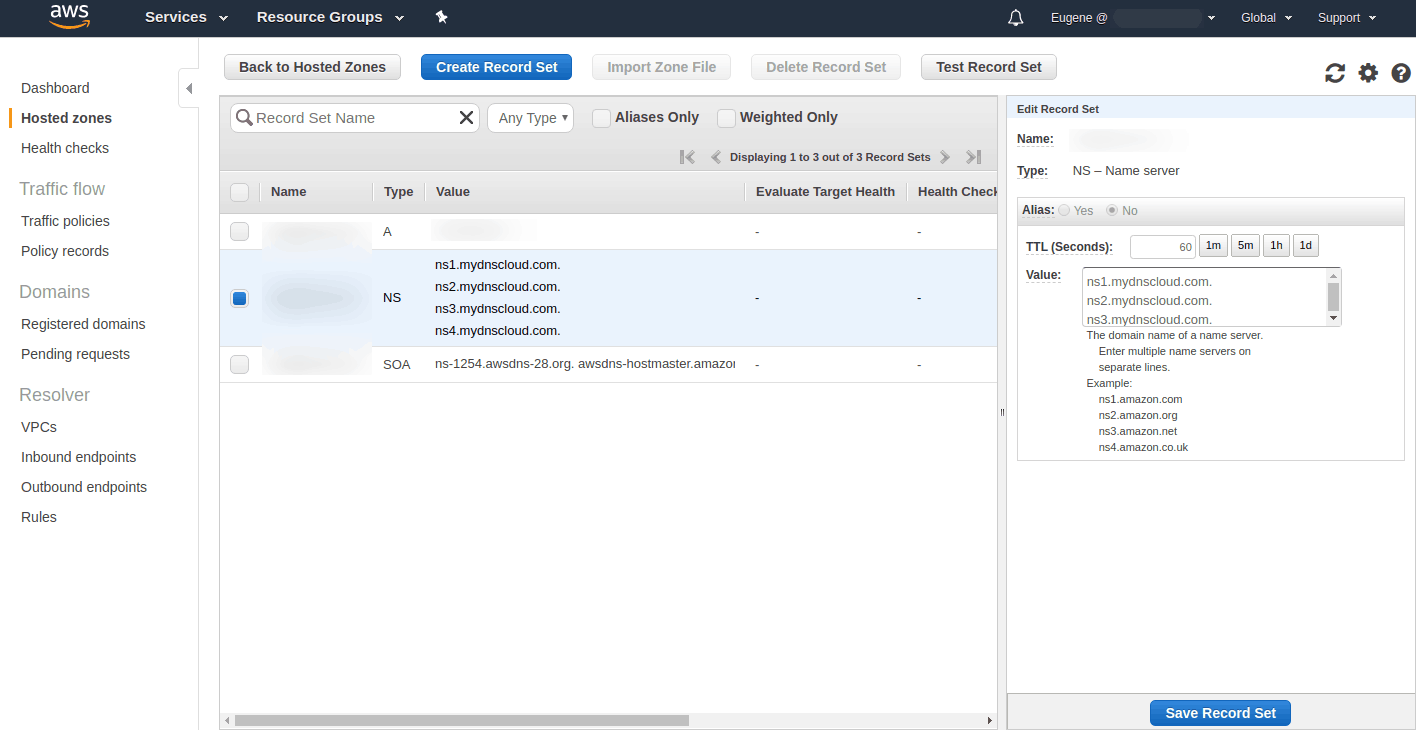
Task: Go Back to Hosted Zones
Action: (x=312, y=66)
